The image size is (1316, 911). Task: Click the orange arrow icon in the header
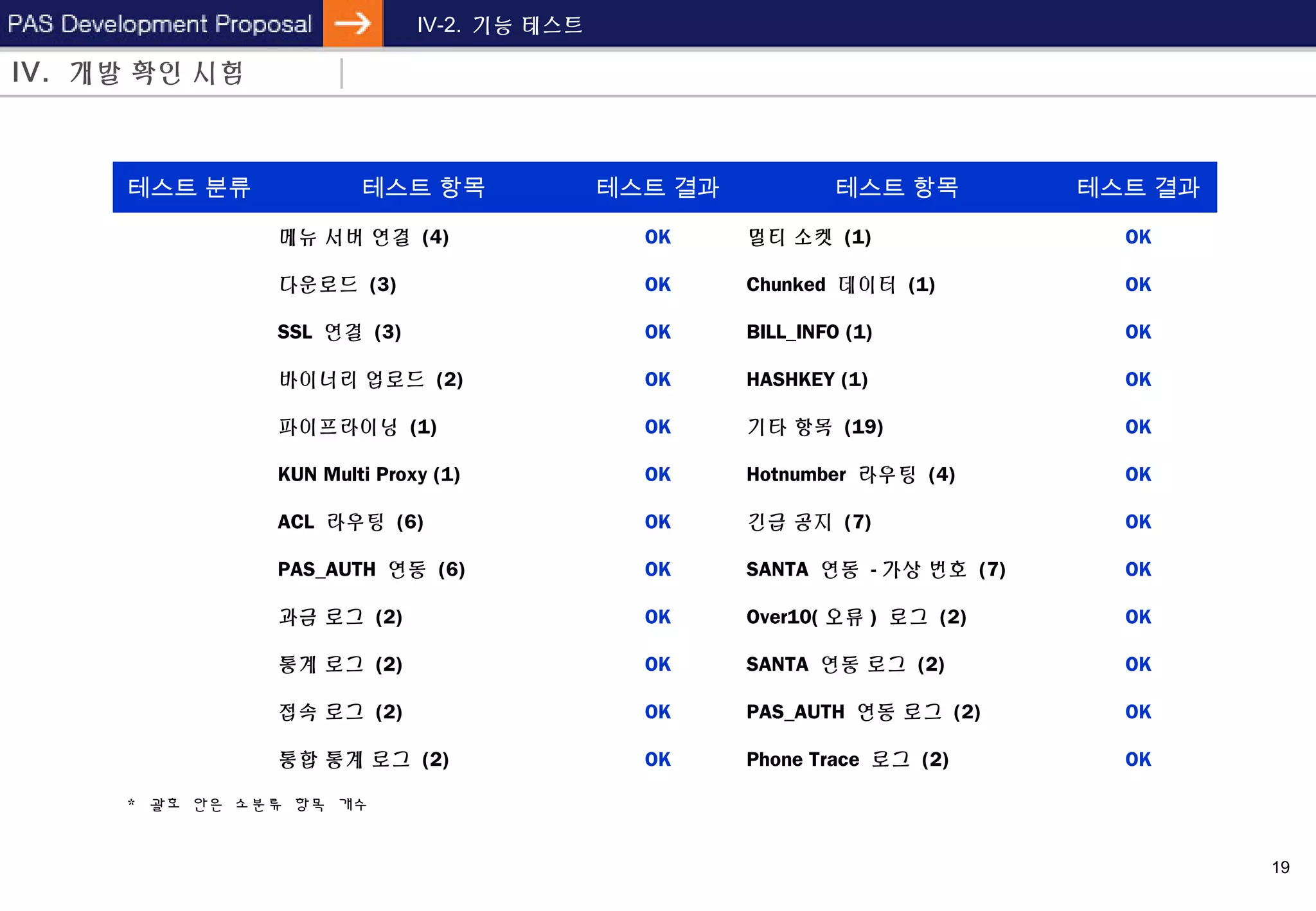coord(353,24)
